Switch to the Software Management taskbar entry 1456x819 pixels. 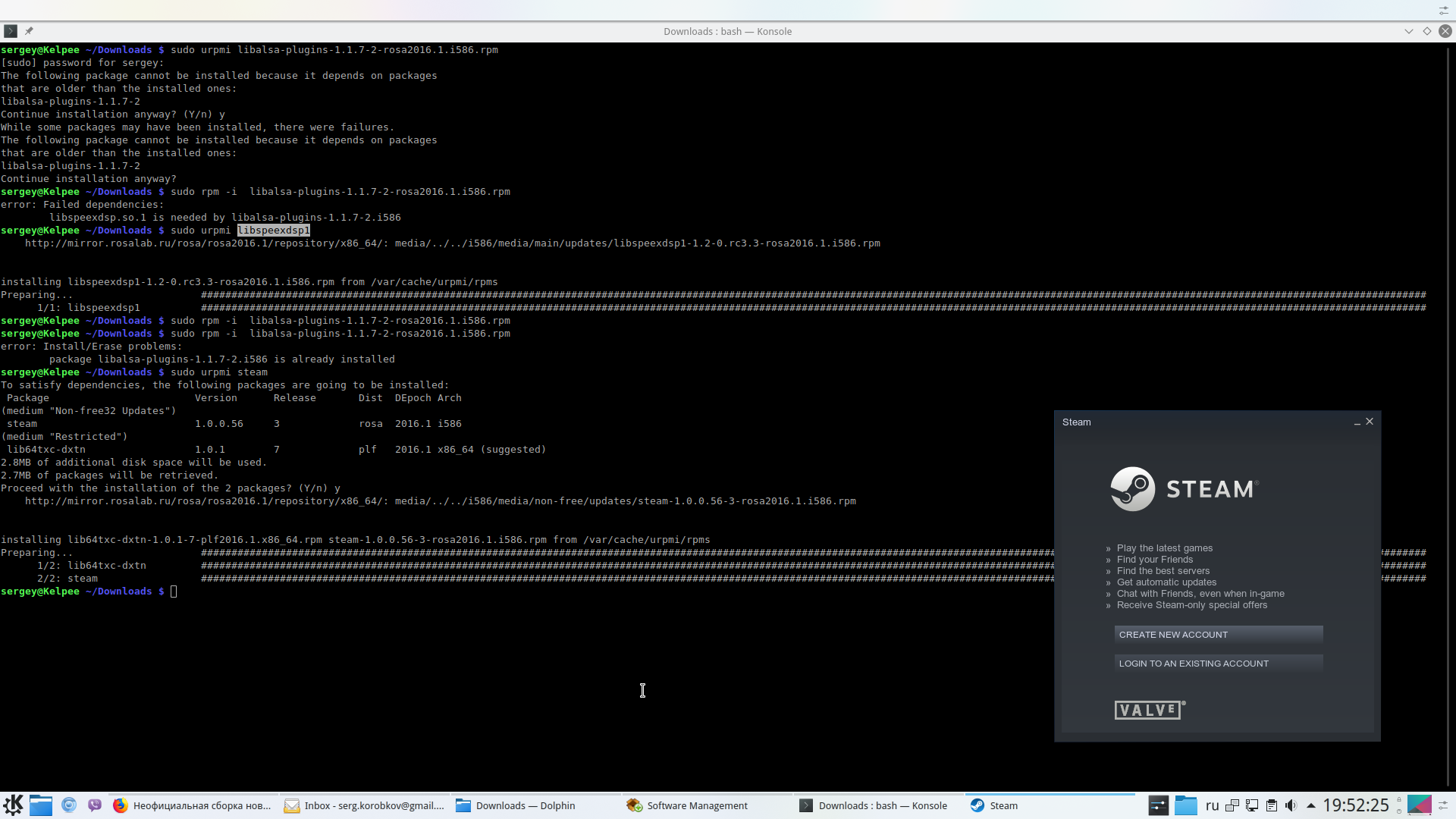[x=696, y=805]
